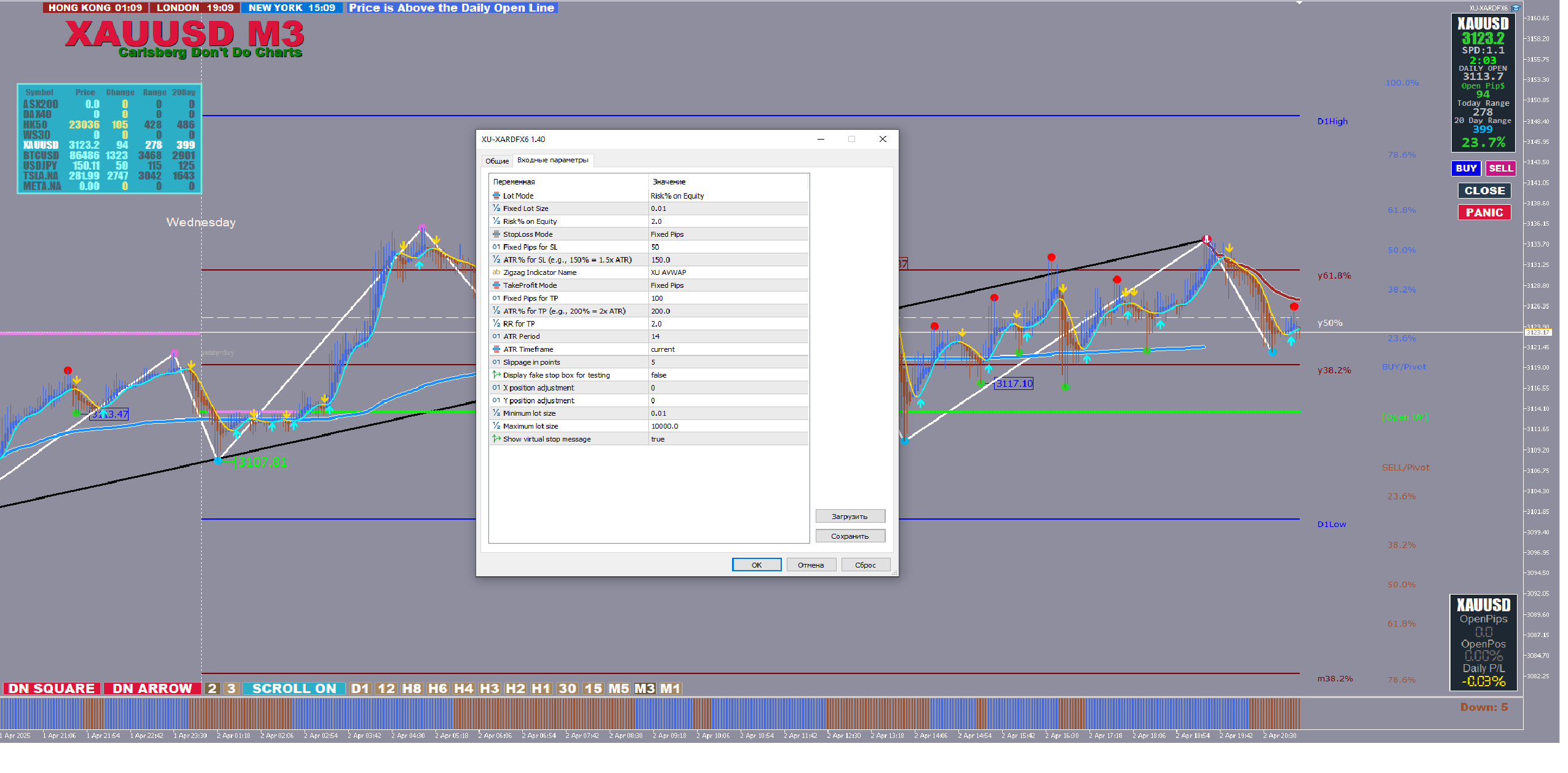Click the Show virtual stop message icon
Screen dimensions: 1568x773
pyautogui.click(x=496, y=438)
